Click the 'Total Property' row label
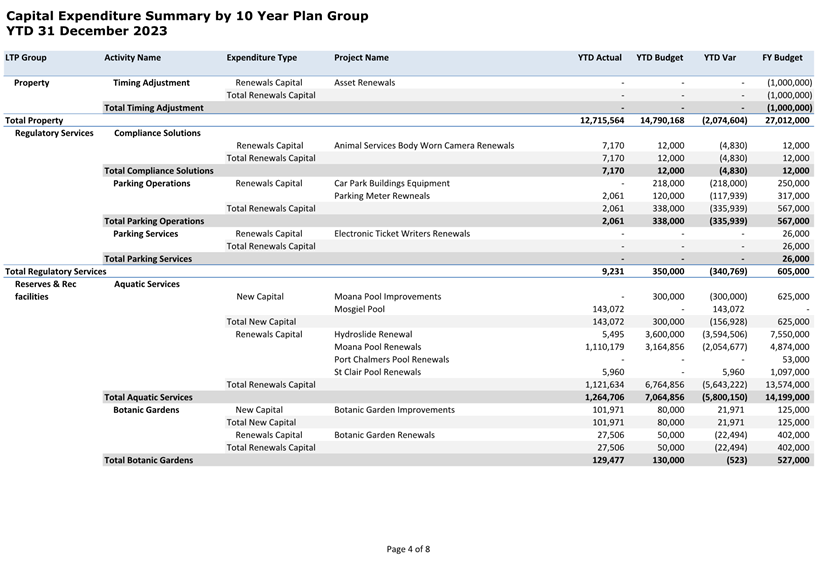This screenshot has width=817, height=578. point(34,120)
